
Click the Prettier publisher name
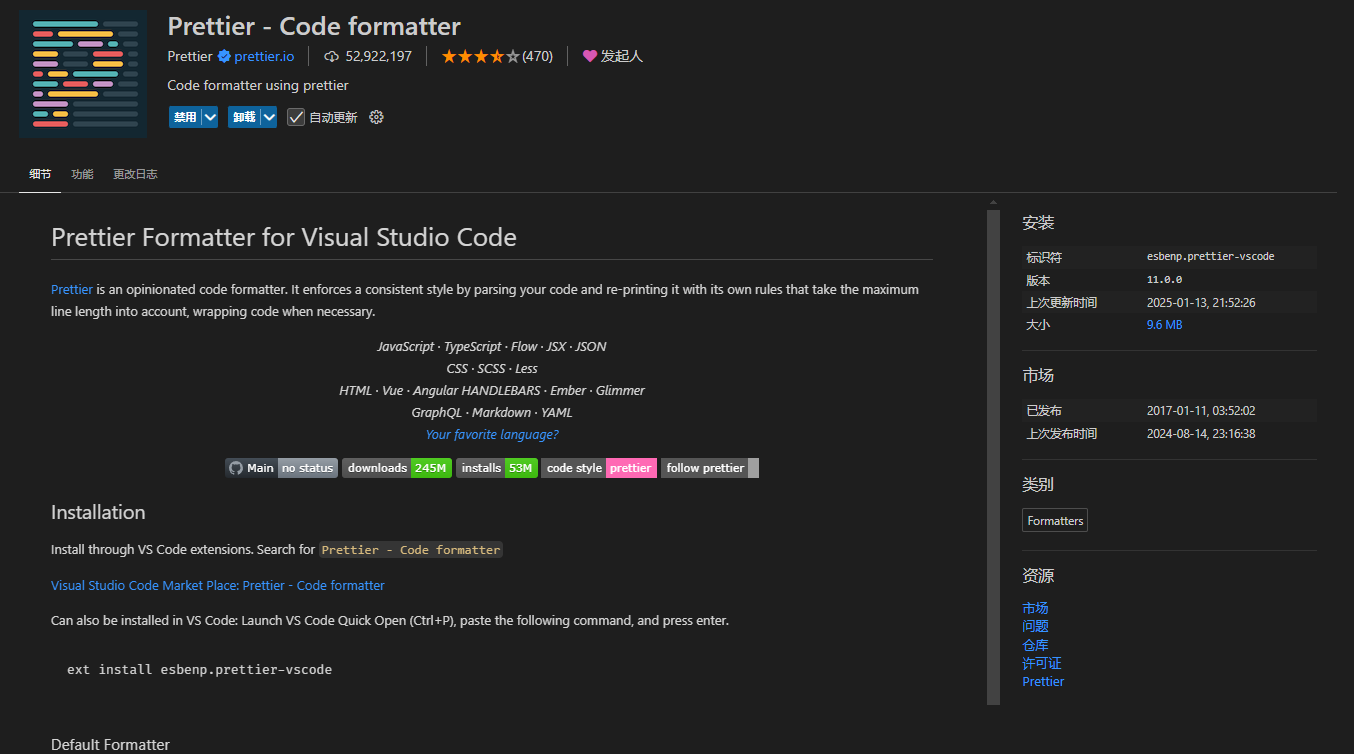click(x=190, y=56)
